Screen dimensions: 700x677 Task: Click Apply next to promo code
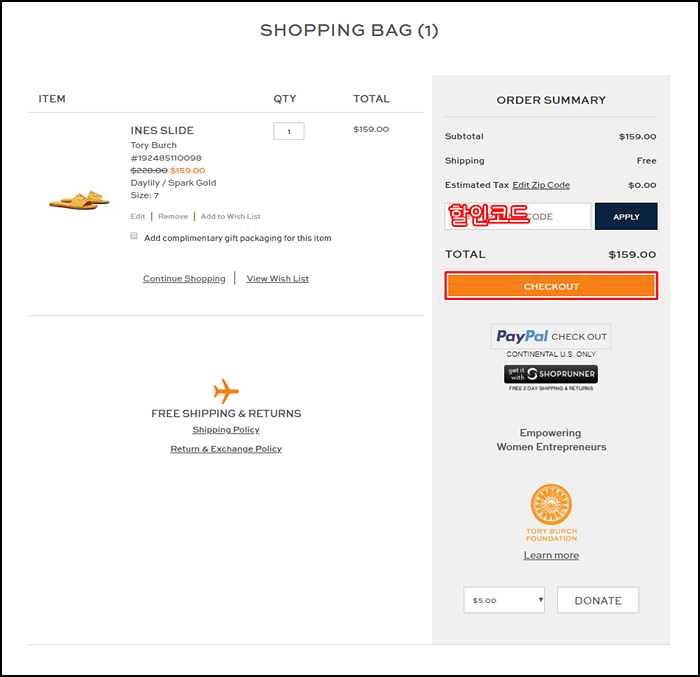tap(626, 216)
